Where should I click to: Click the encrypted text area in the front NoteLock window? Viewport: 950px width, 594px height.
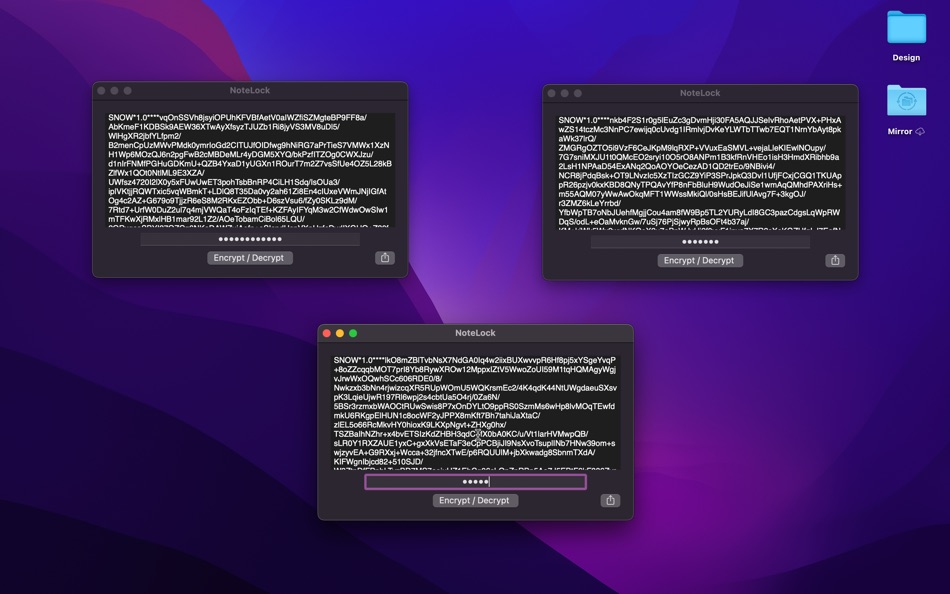coord(476,412)
